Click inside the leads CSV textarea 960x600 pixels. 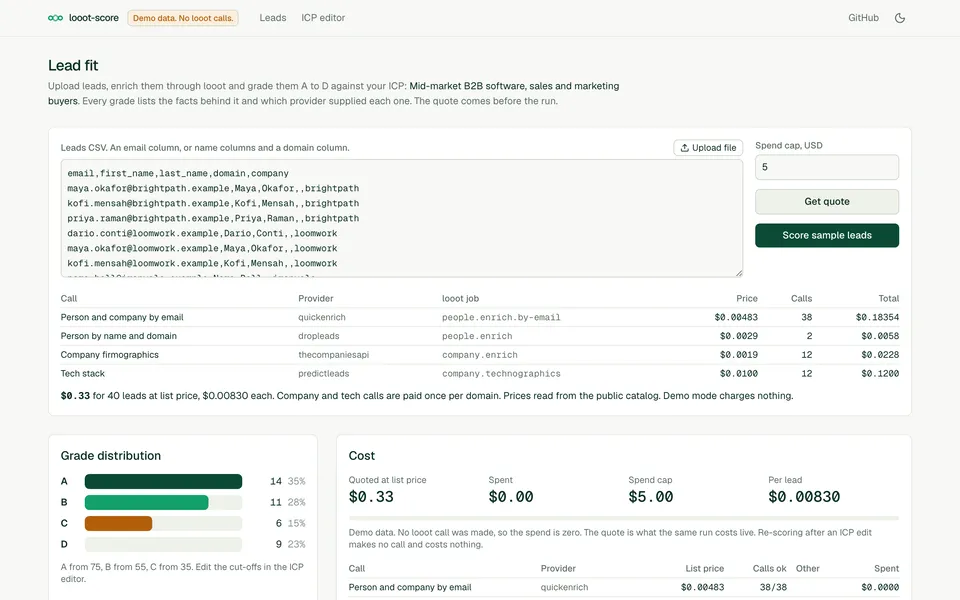click(401, 218)
